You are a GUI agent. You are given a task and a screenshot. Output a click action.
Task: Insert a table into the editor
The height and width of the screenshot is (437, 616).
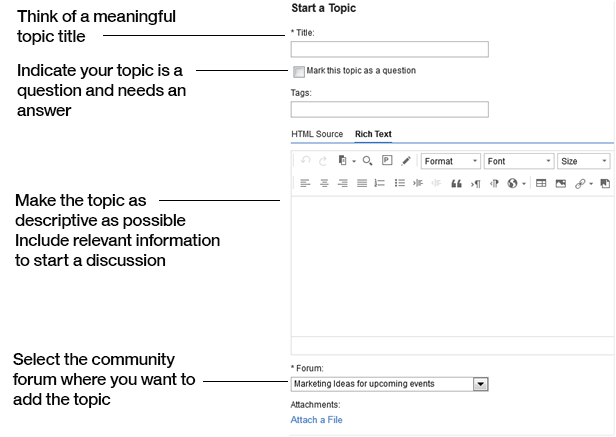tap(541, 184)
